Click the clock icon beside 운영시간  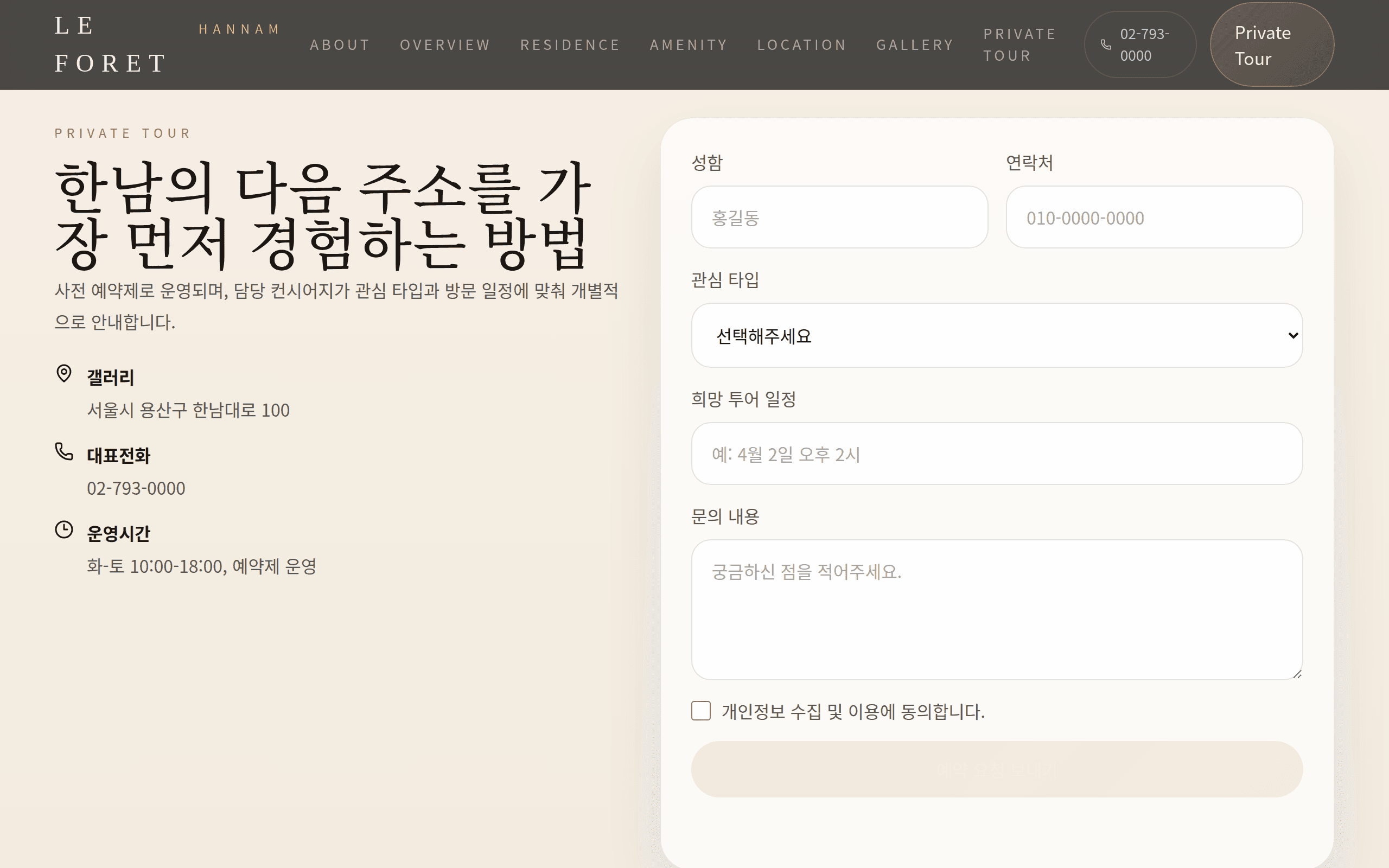click(63, 529)
